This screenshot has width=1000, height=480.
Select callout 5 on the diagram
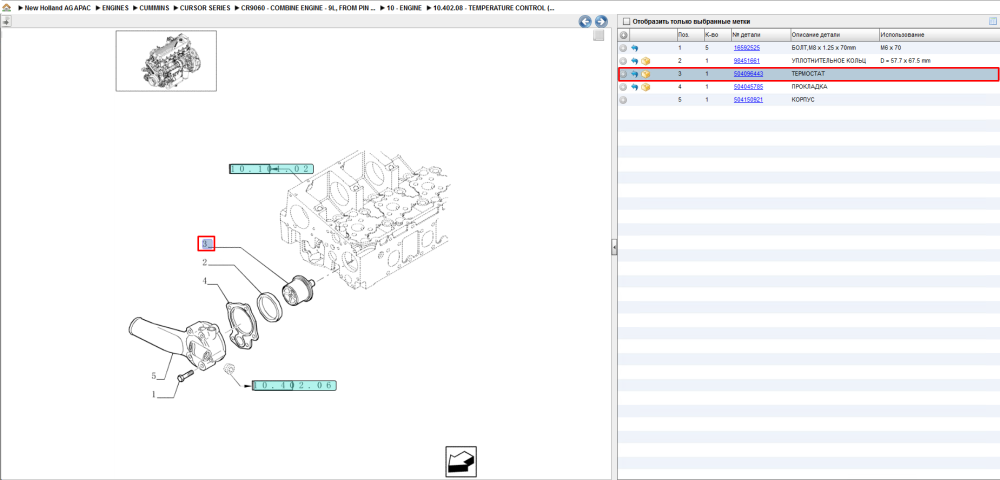coord(154,375)
